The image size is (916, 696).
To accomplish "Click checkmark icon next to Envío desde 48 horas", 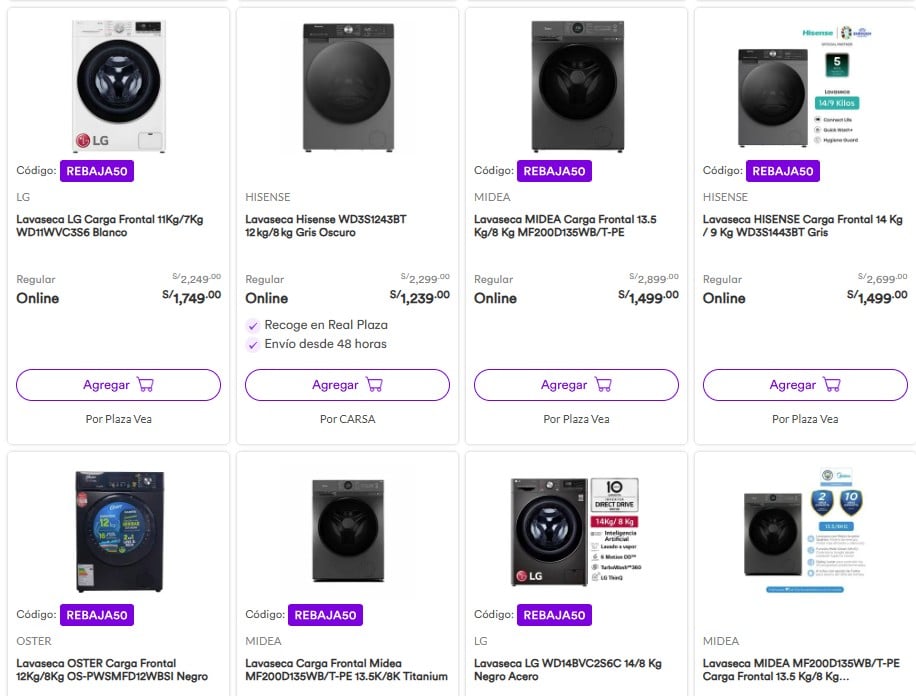I will (x=253, y=345).
